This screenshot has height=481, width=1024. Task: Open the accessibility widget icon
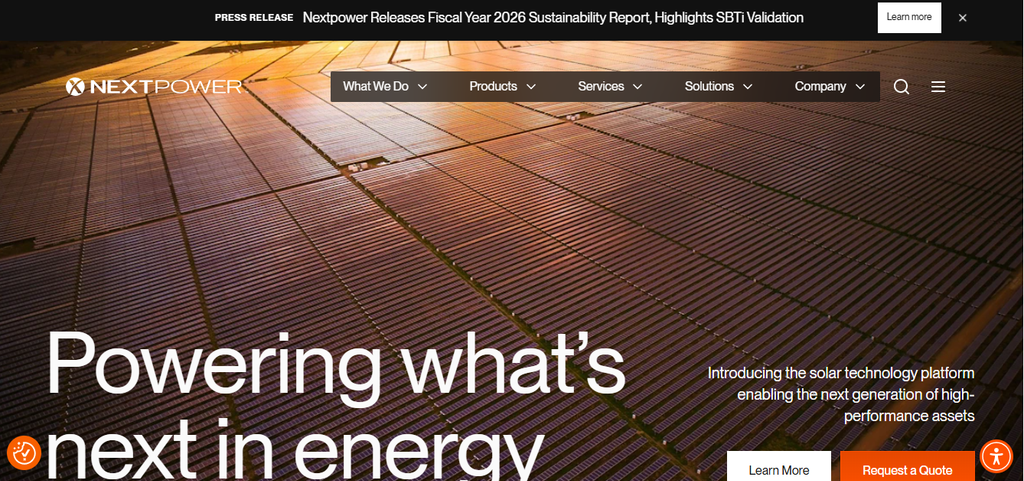997,456
